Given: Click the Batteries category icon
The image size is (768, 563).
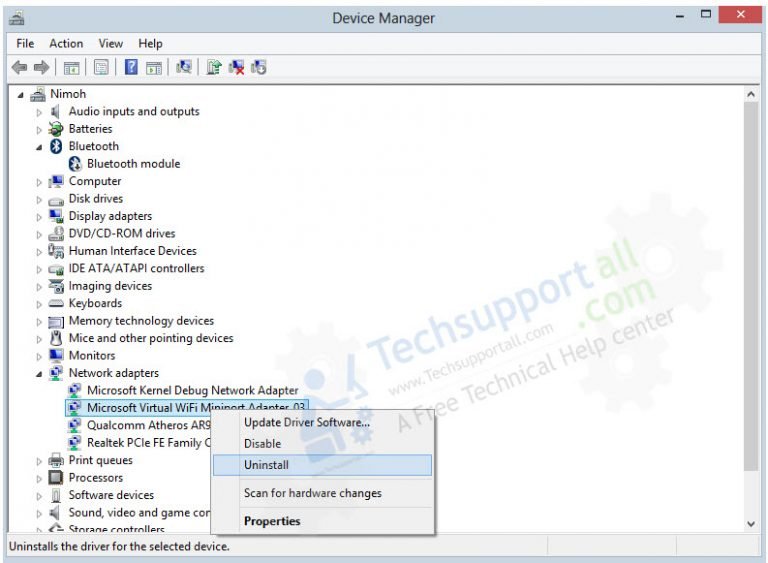Looking at the screenshot, I should click(x=56, y=129).
